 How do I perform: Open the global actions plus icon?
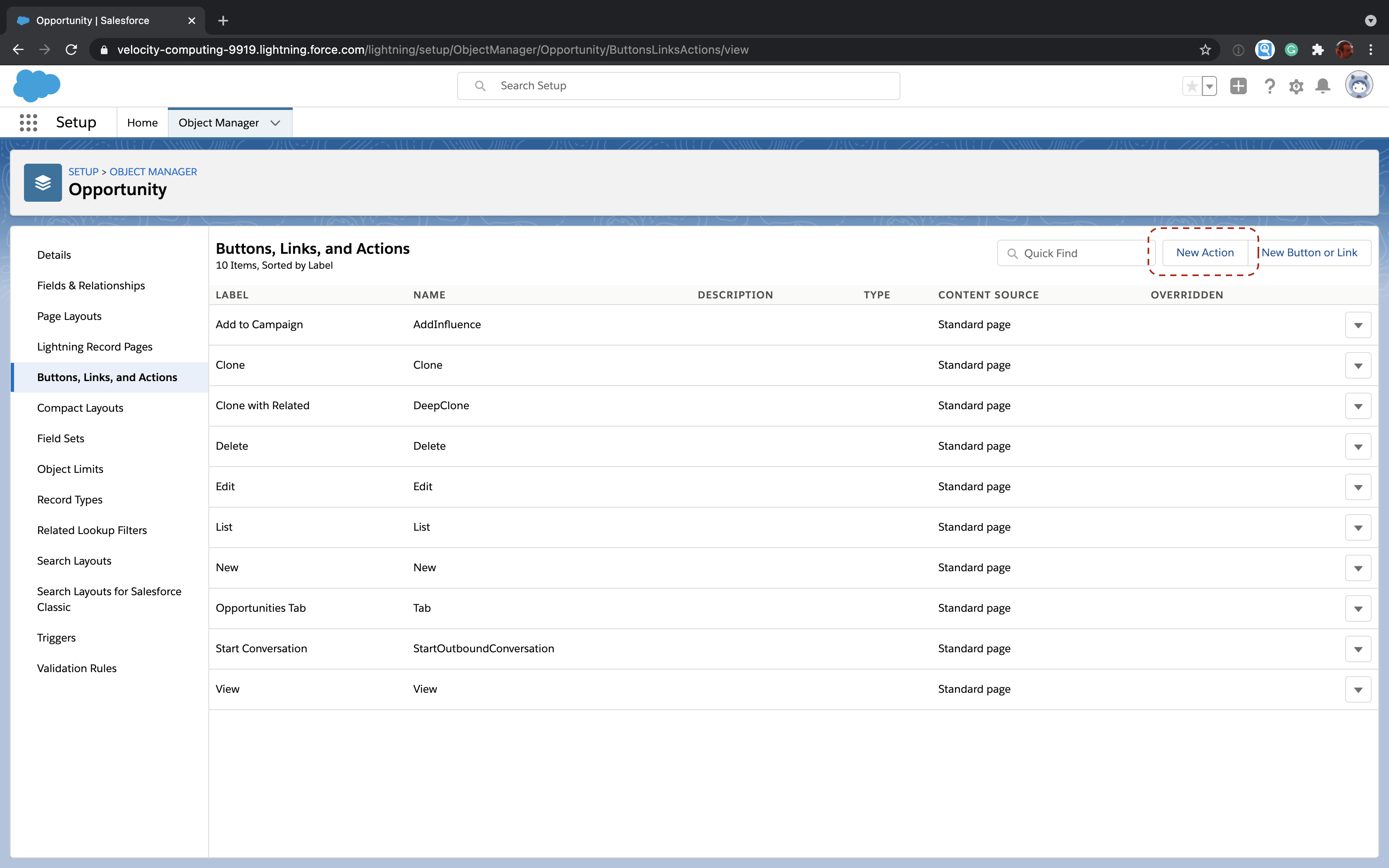tap(1238, 86)
